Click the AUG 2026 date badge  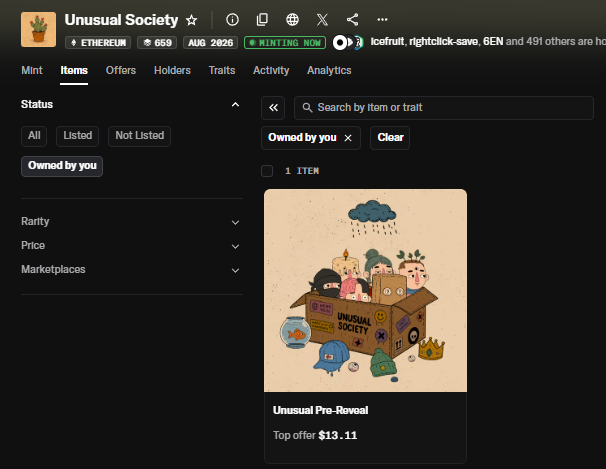tap(211, 42)
